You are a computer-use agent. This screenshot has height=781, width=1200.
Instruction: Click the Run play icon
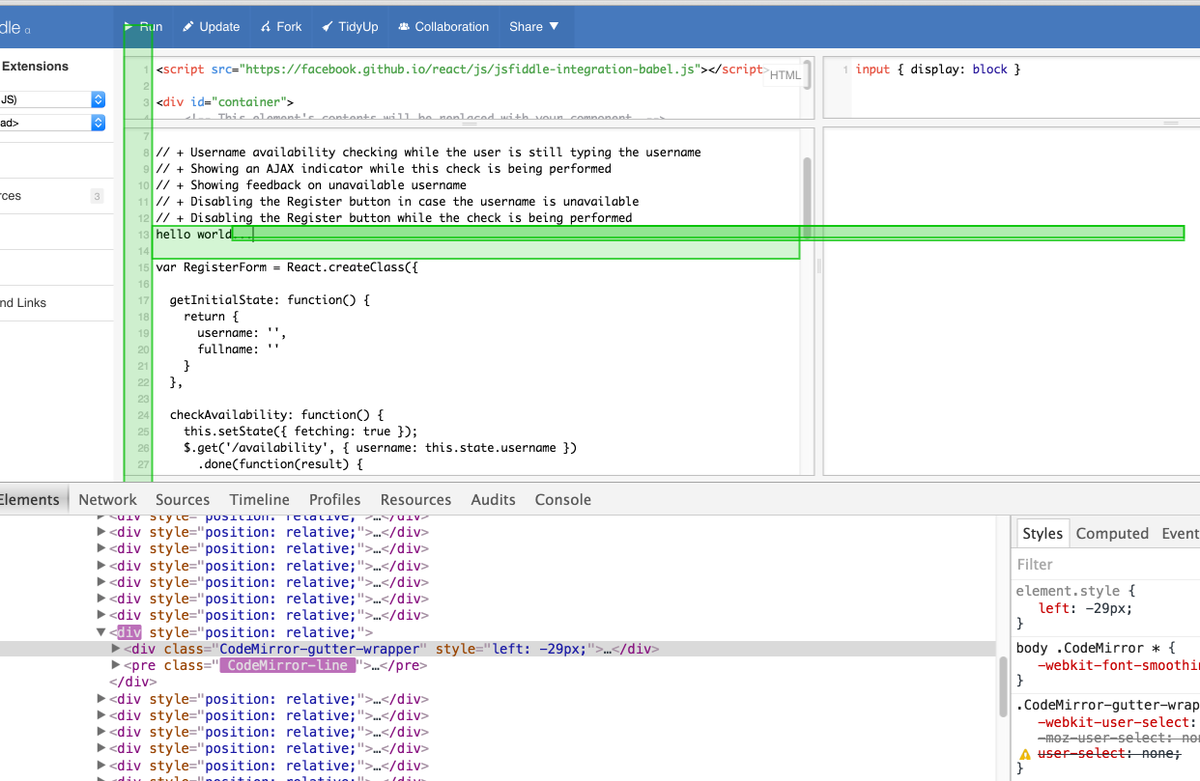(x=129, y=27)
